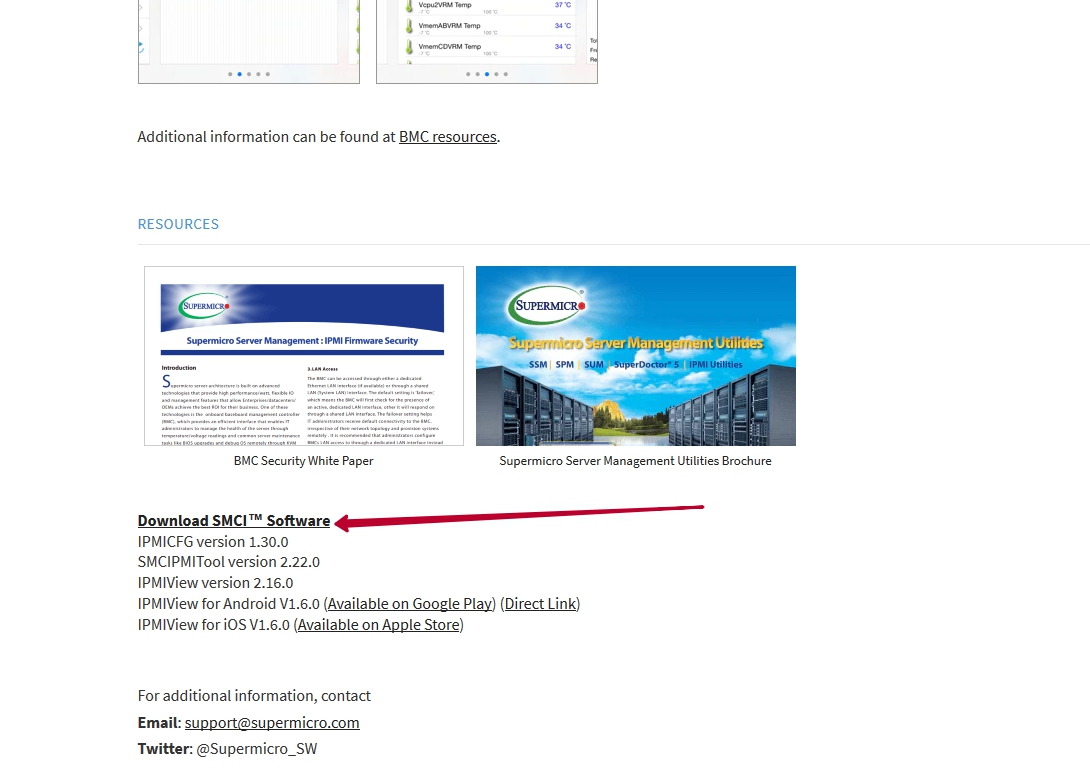Select last dot of the temperature sensor carousel
1090x776 pixels.
click(506, 74)
